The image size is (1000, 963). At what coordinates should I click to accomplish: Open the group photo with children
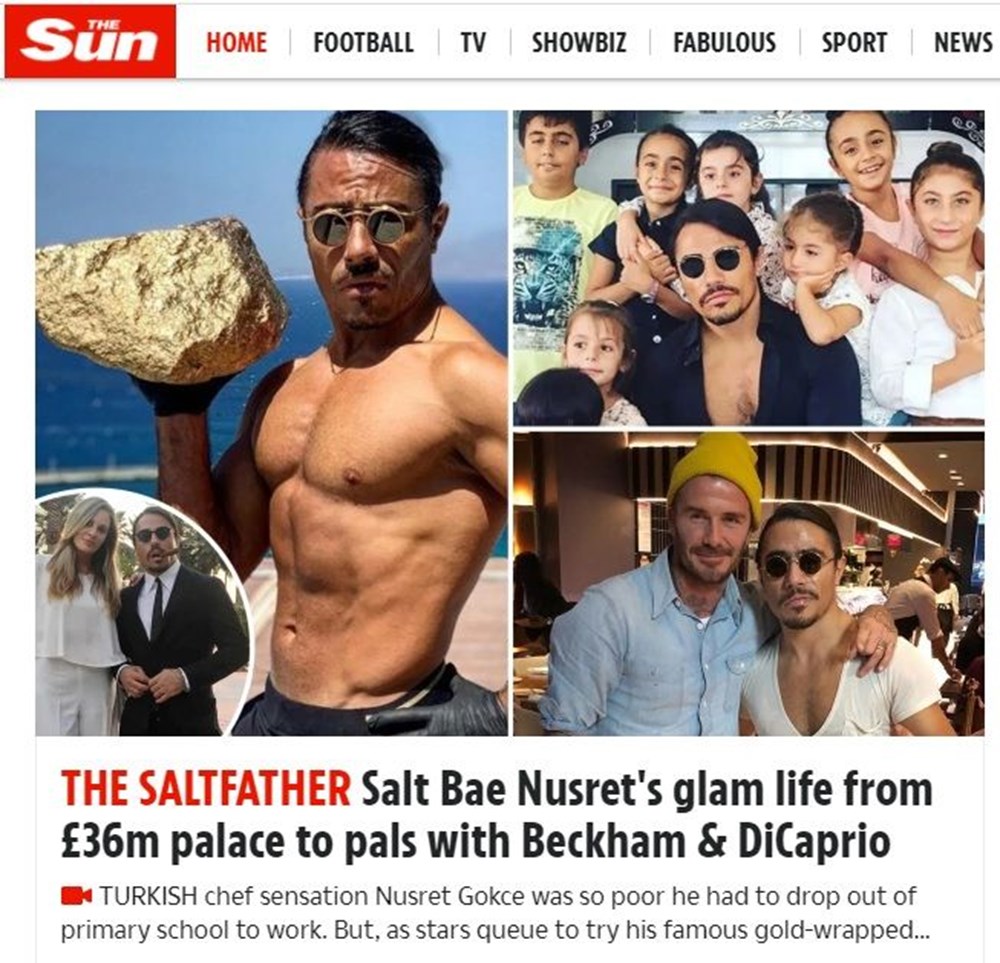[x=749, y=268]
